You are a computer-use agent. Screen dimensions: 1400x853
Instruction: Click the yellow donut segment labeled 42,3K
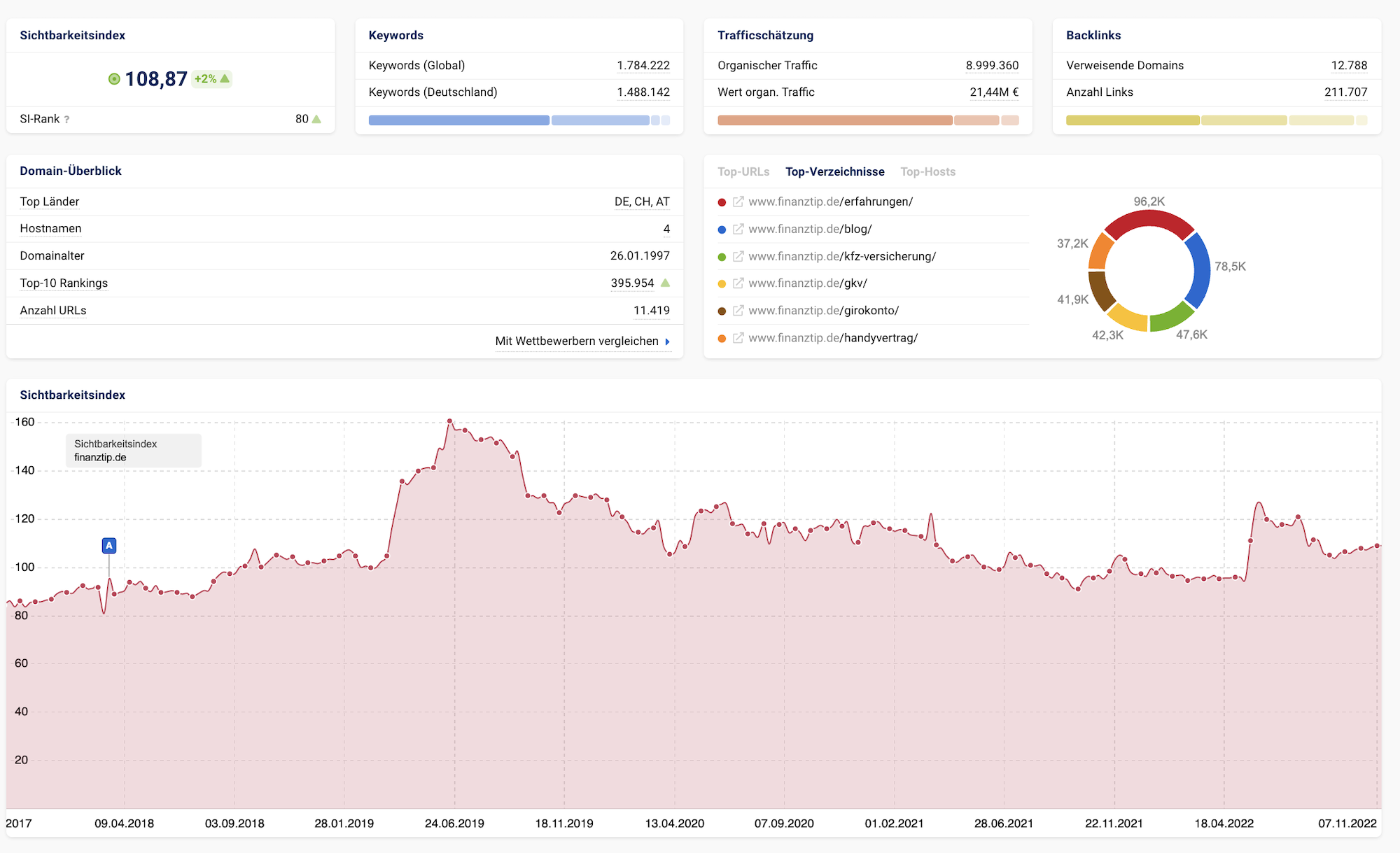point(1128,319)
